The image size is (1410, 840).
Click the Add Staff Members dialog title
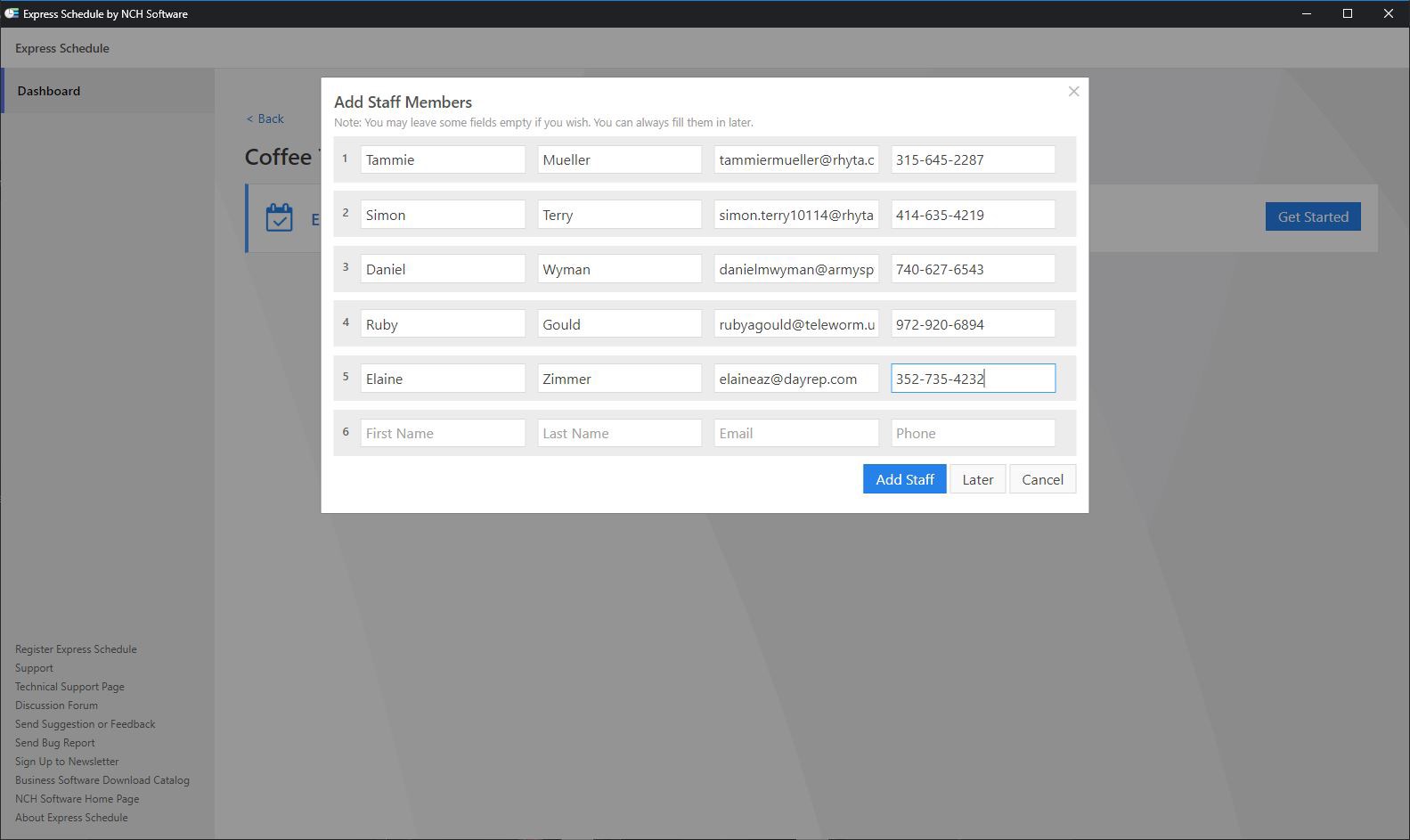point(403,102)
